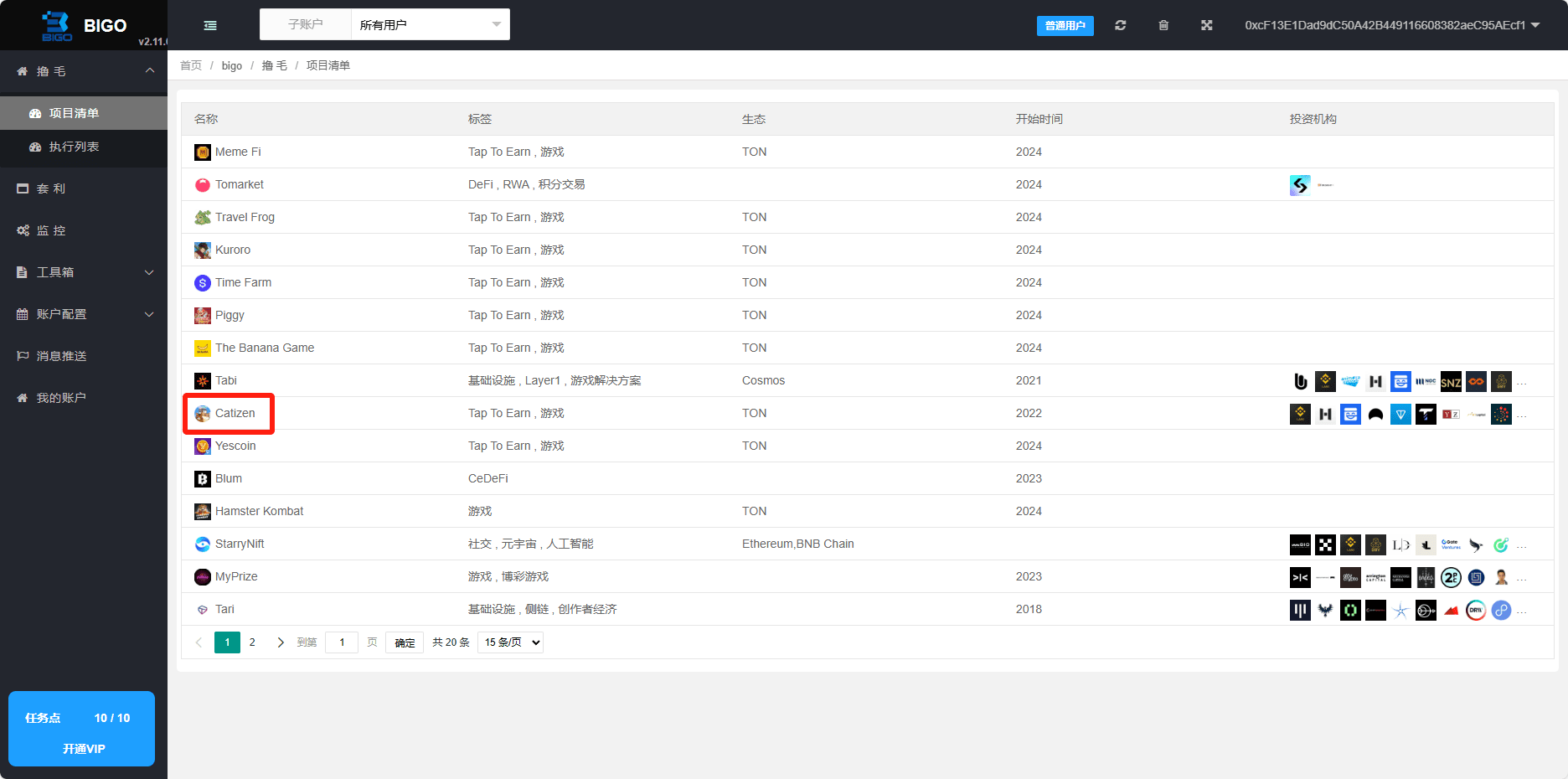Click the StarryNift project name

coord(240,544)
